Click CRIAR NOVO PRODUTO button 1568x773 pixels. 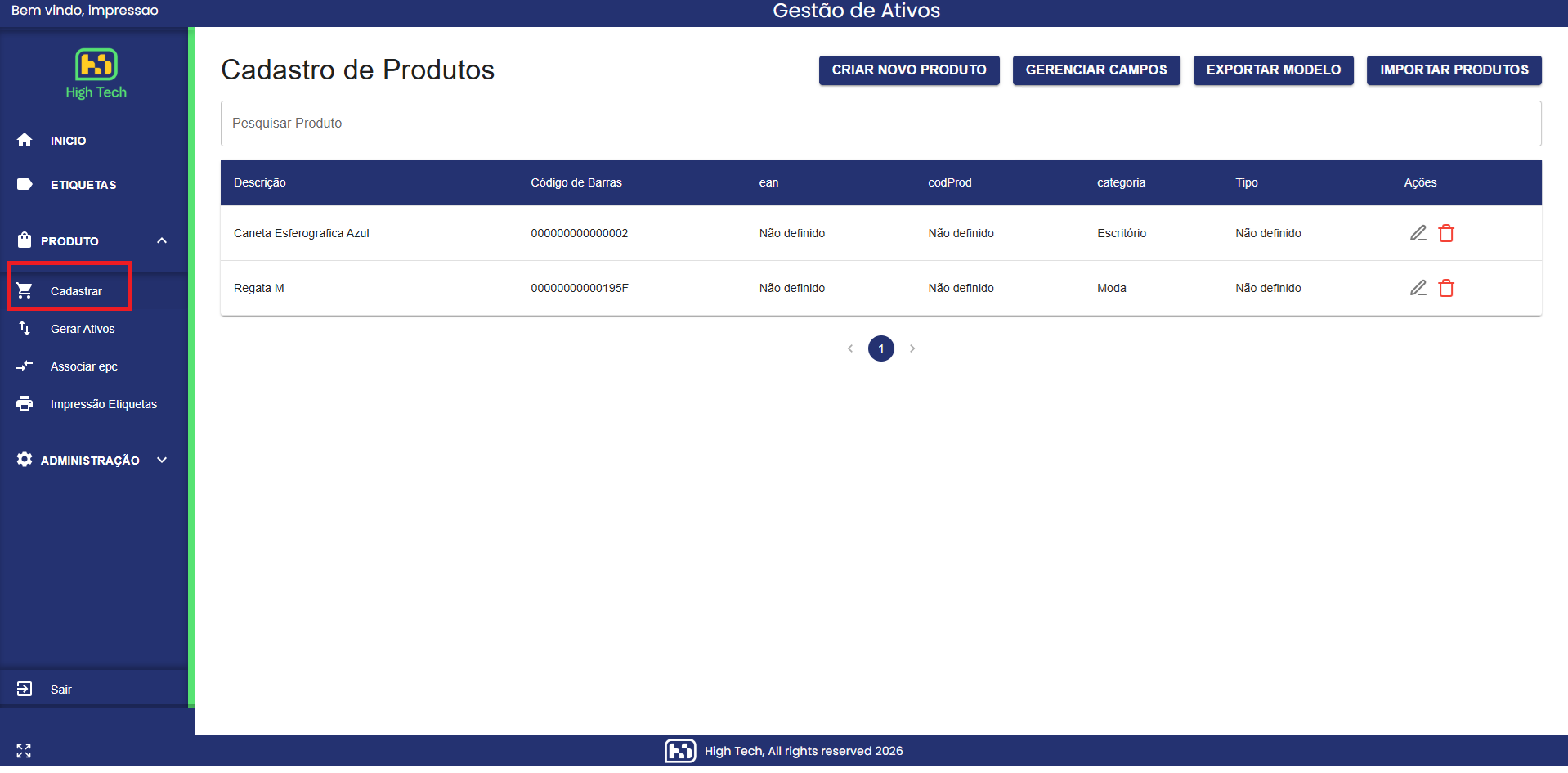(x=909, y=70)
